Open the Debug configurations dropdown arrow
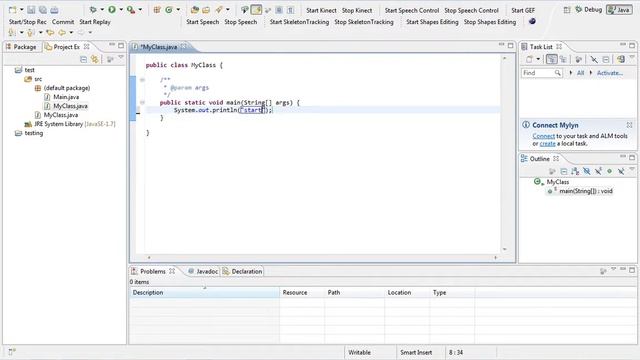The image size is (640, 360). pyautogui.click(x=102, y=9)
